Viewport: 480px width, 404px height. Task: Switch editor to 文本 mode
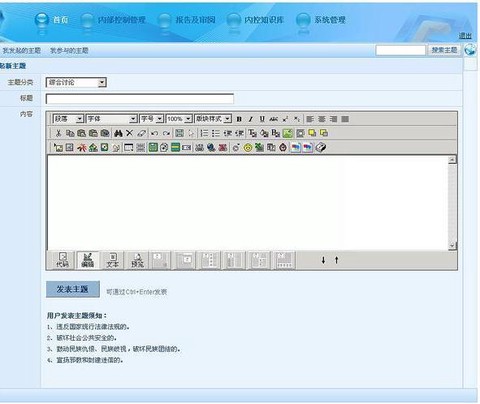tap(113, 260)
